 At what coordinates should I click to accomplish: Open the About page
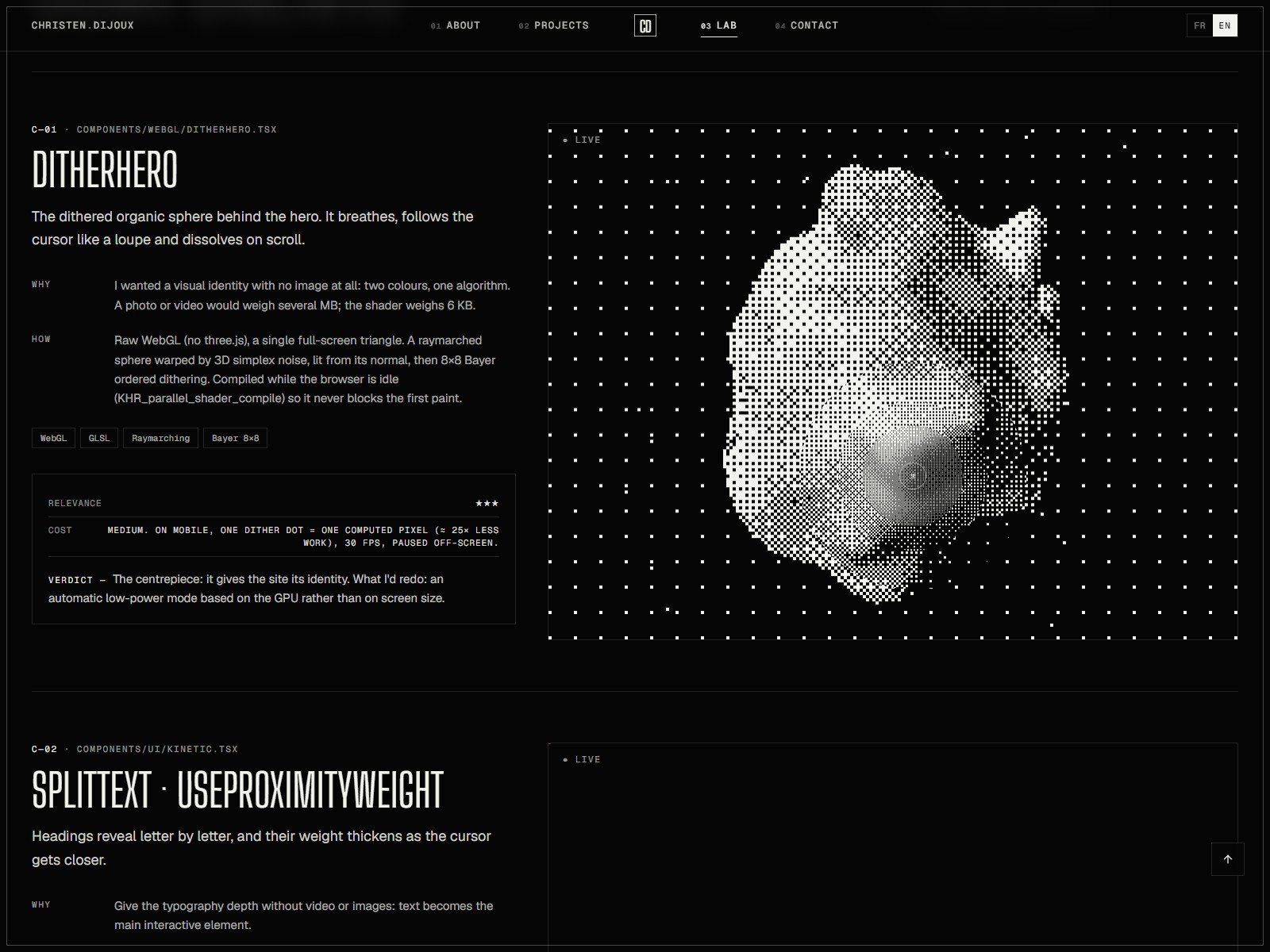[456, 25]
